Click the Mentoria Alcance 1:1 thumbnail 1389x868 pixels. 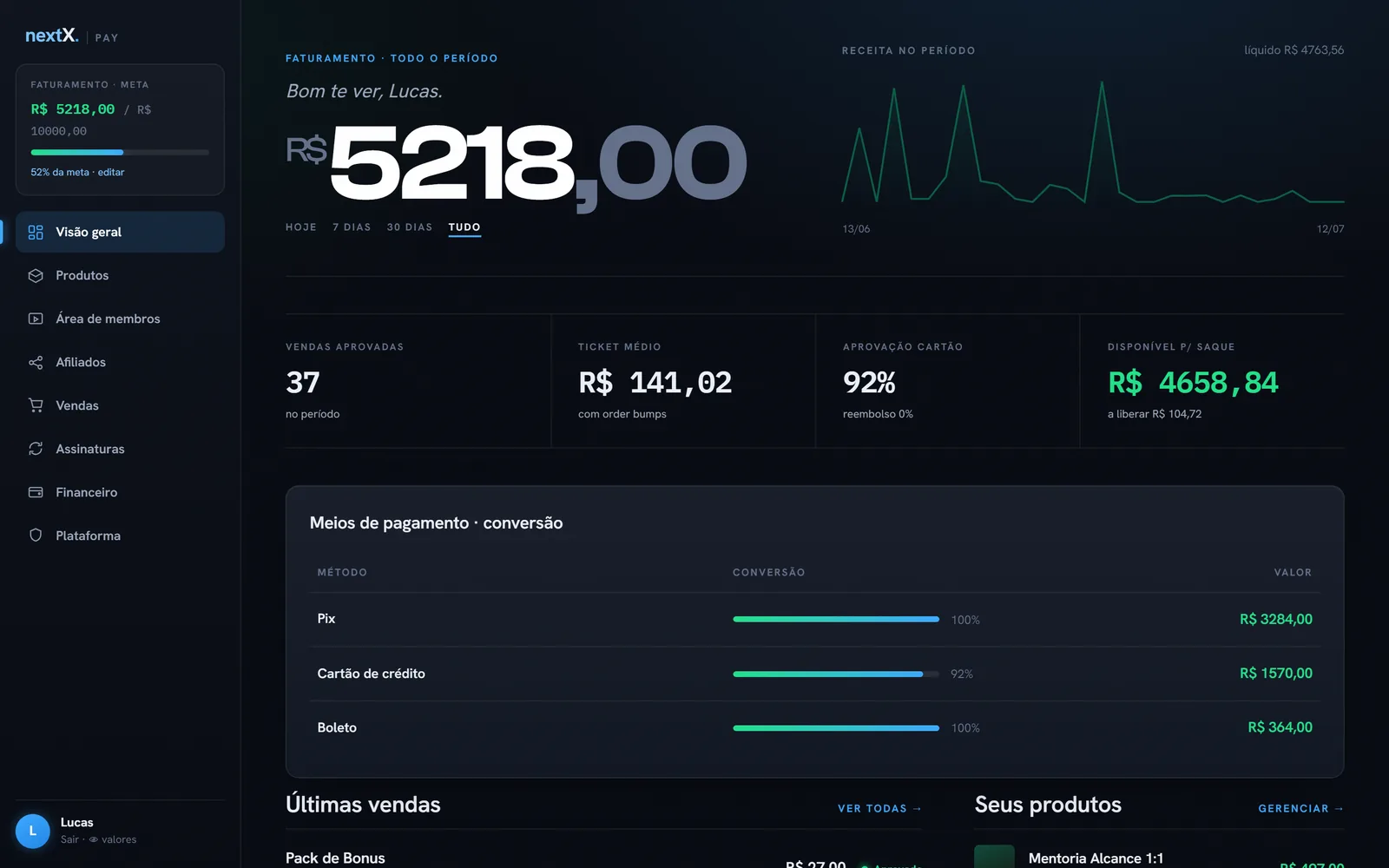click(994, 857)
